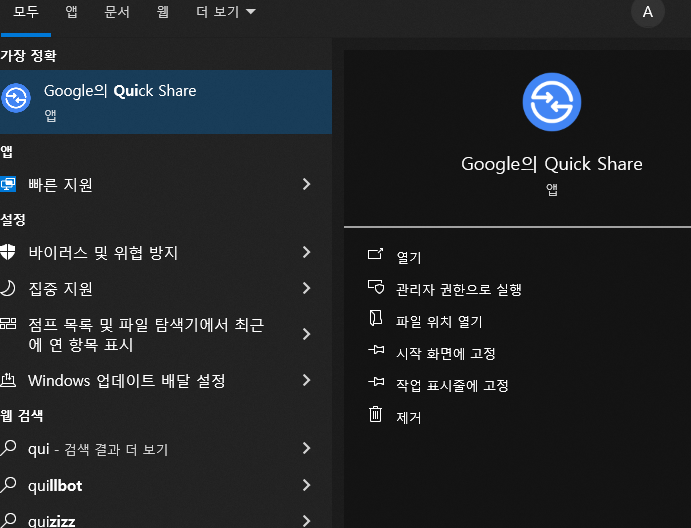Select the quillbot web suggestion
This screenshot has width=691, height=528.
click(166, 485)
